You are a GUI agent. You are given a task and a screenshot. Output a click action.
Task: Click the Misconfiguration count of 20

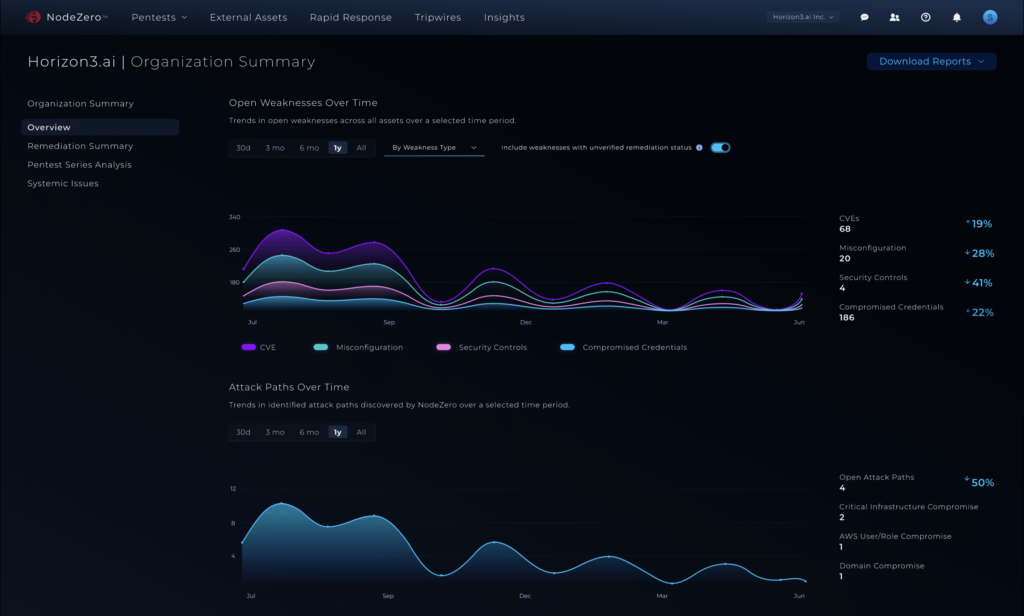(845, 259)
